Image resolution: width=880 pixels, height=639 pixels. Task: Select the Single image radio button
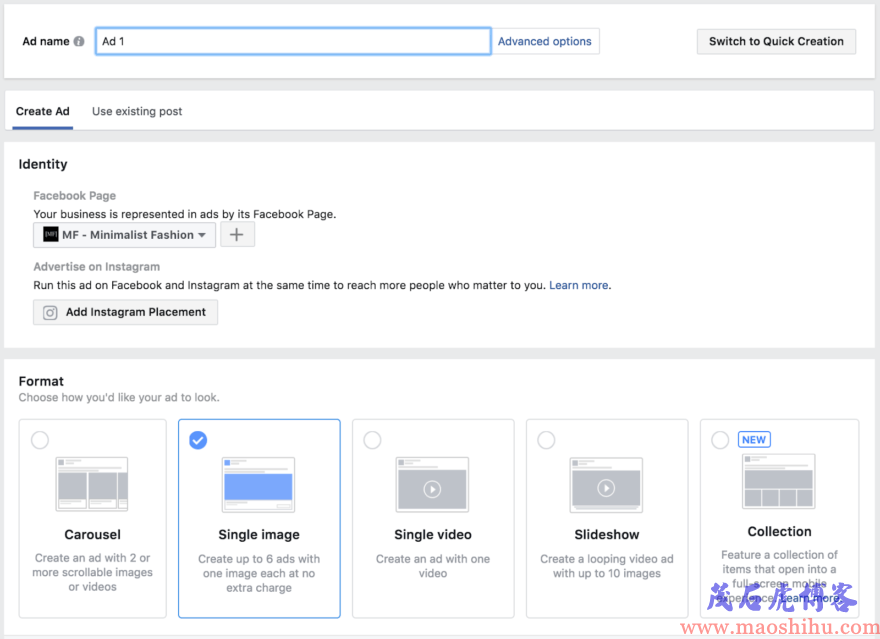[198, 440]
